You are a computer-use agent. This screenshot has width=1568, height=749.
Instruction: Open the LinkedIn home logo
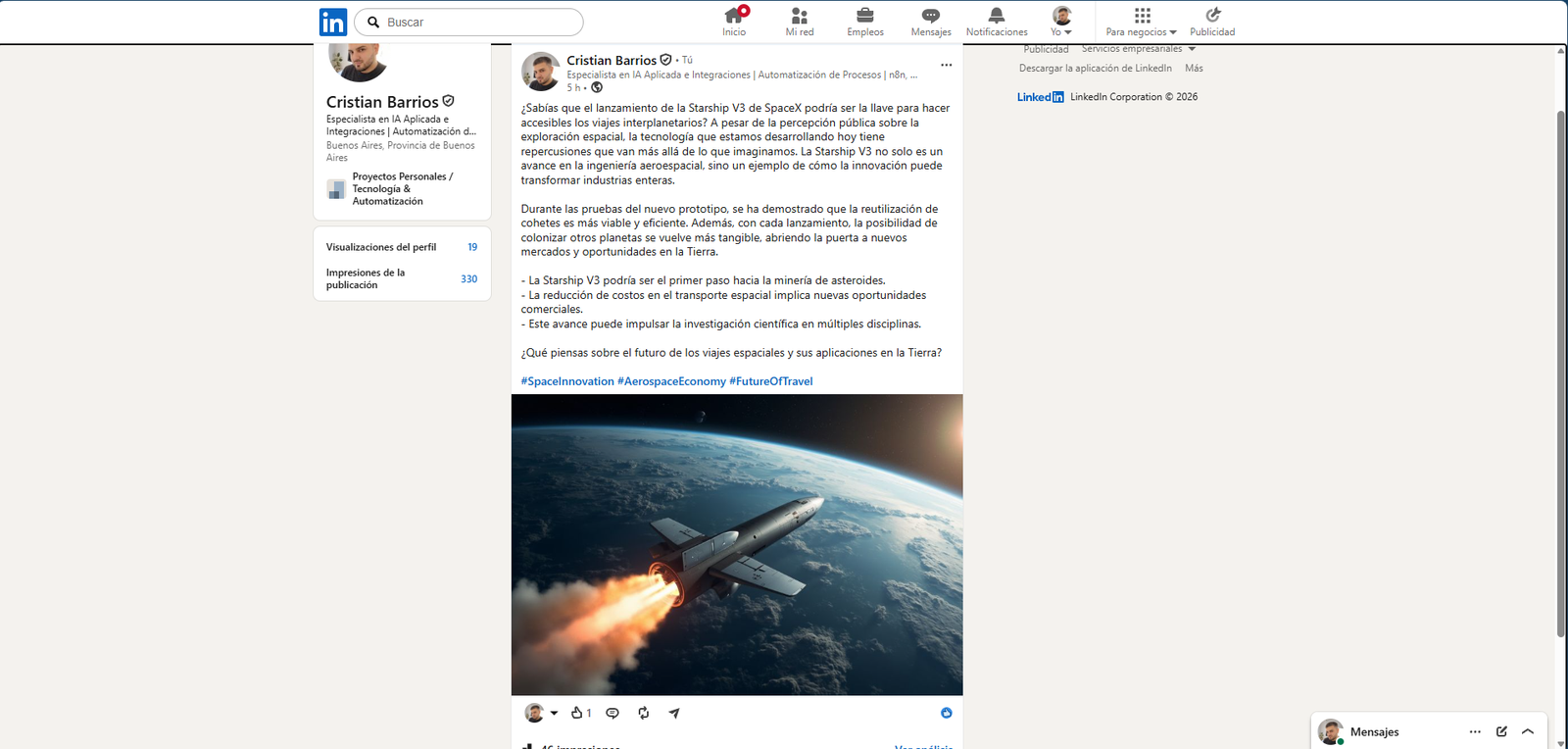333,22
